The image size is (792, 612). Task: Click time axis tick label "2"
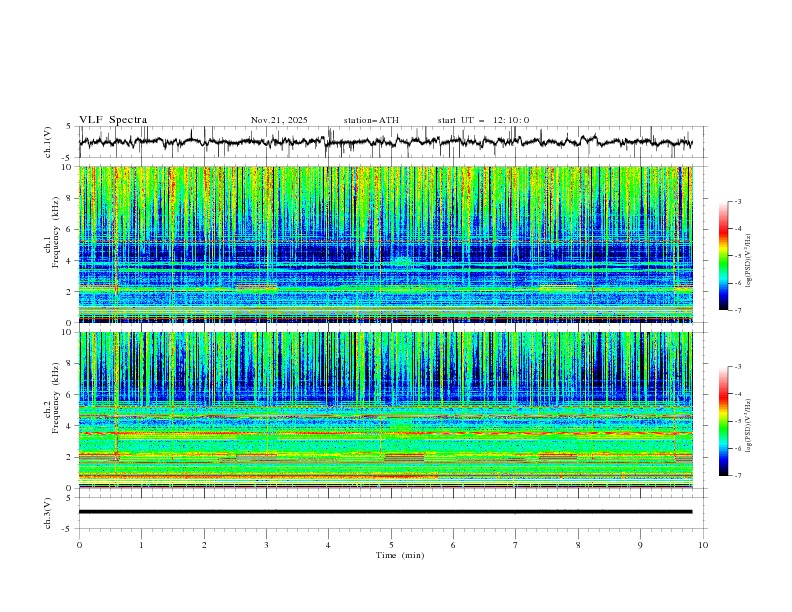pos(204,545)
